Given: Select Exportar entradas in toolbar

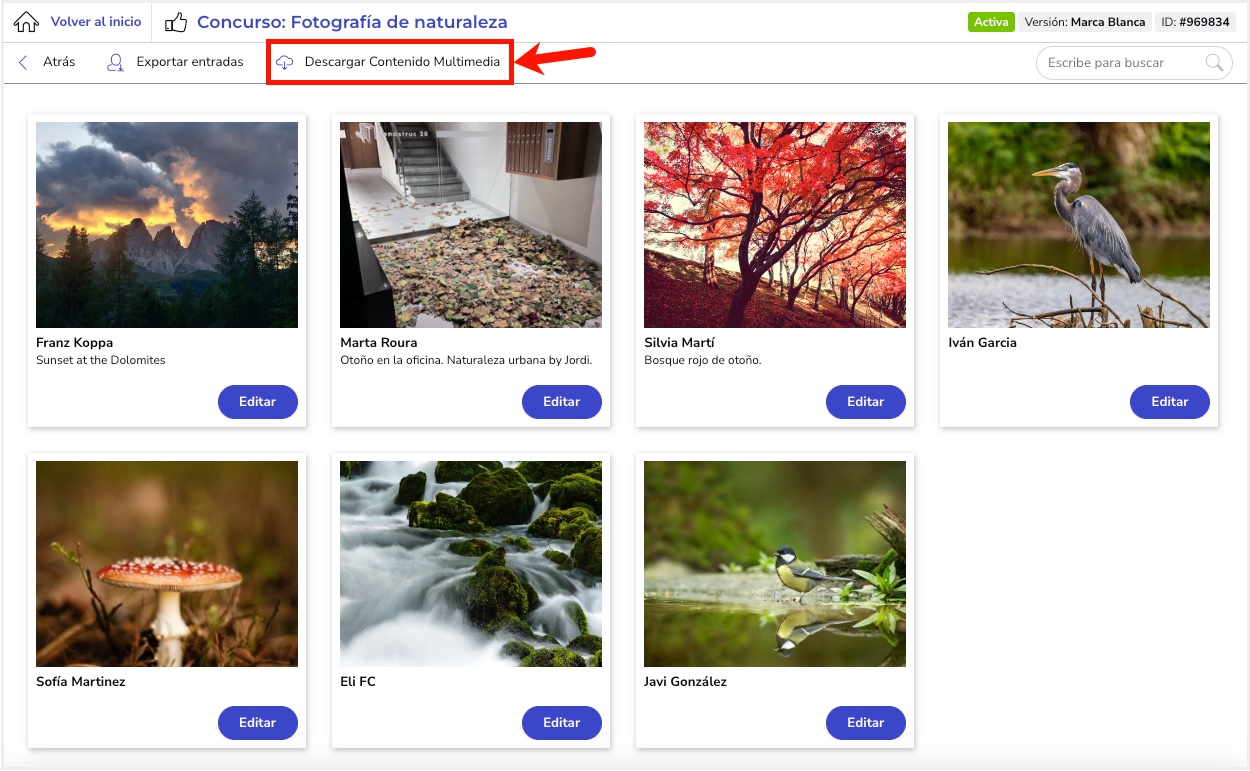Looking at the screenshot, I should tap(190, 62).
